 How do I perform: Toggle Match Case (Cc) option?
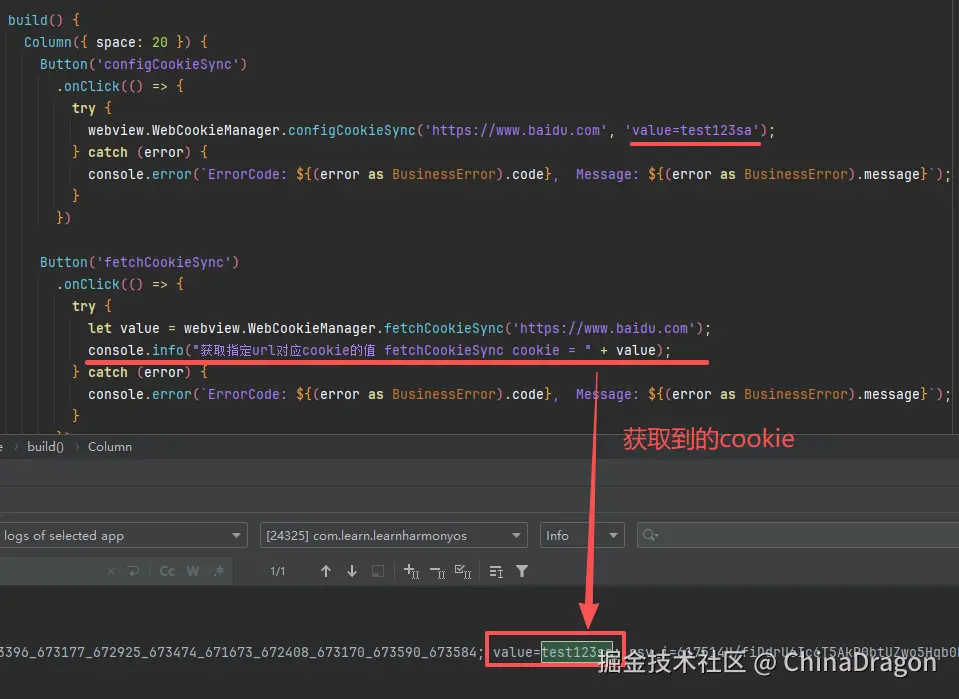tap(167, 571)
